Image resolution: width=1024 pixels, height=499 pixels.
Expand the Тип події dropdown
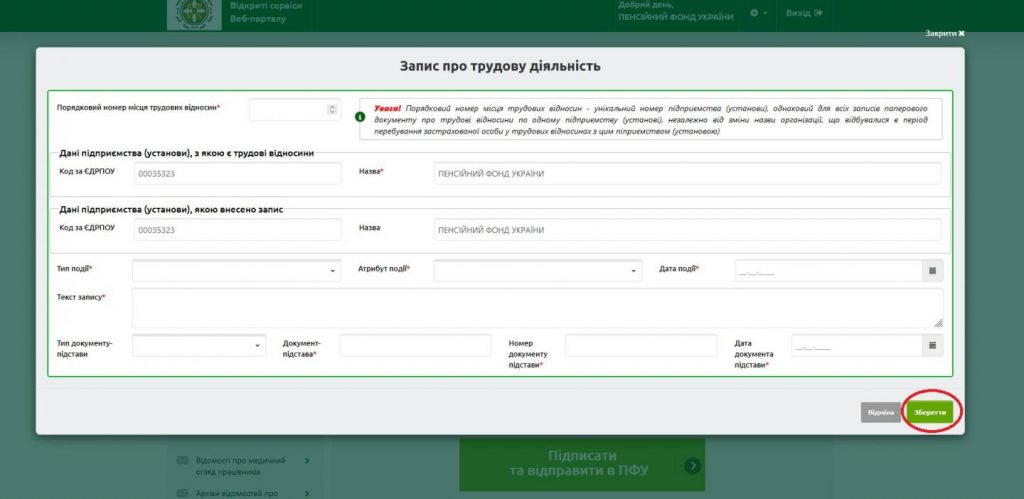[236, 271]
